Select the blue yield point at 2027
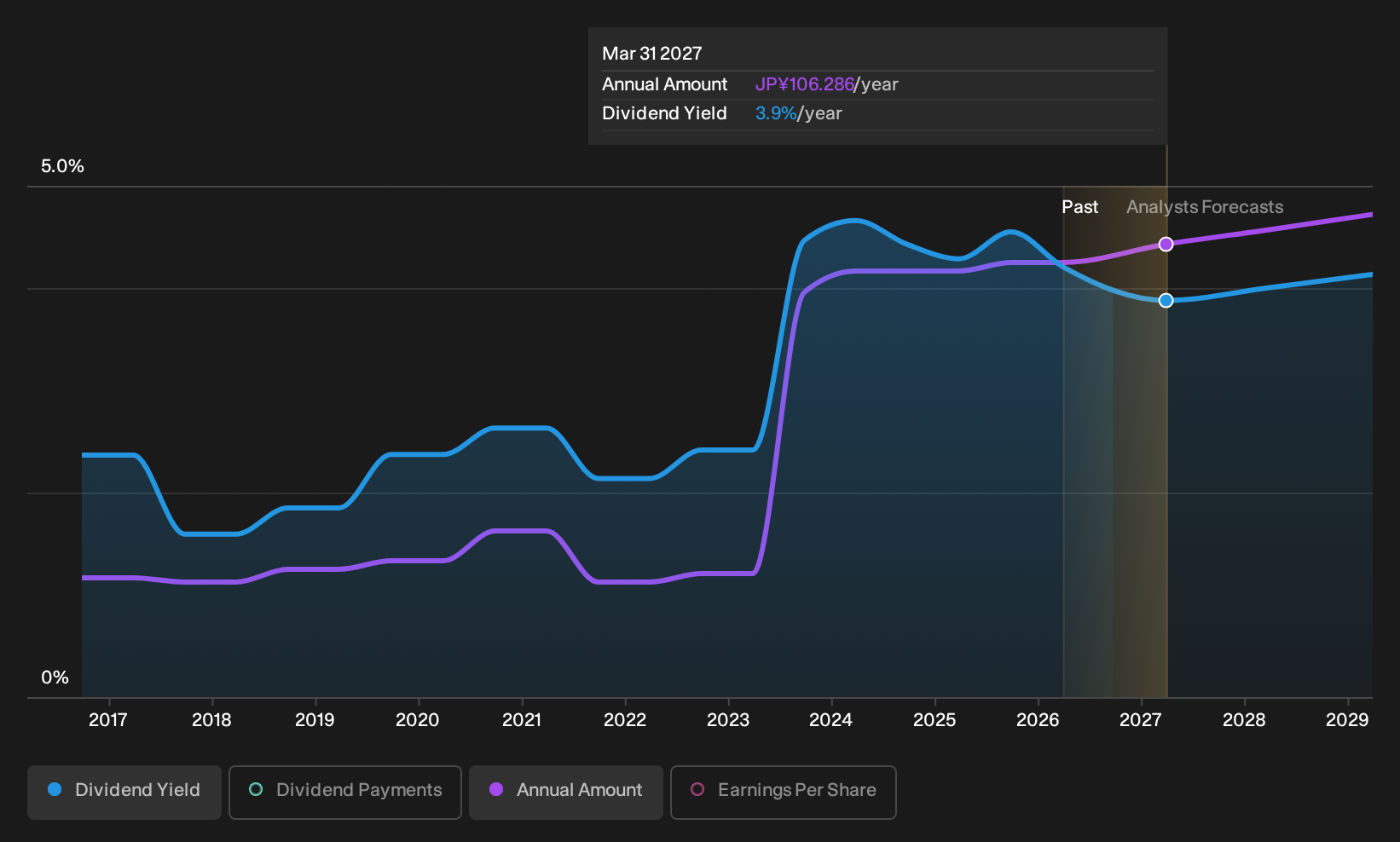Screen dimensions: 1400x842 click(x=1166, y=301)
